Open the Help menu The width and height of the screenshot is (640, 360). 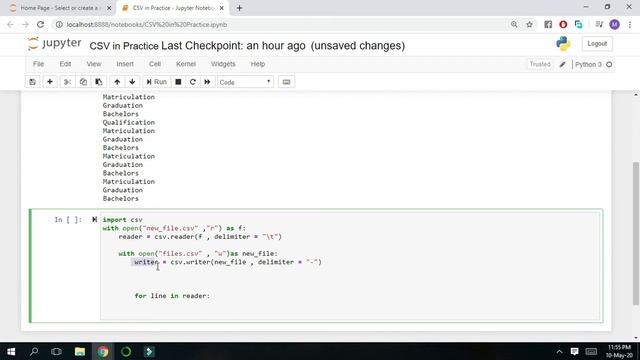click(x=258, y=64)
